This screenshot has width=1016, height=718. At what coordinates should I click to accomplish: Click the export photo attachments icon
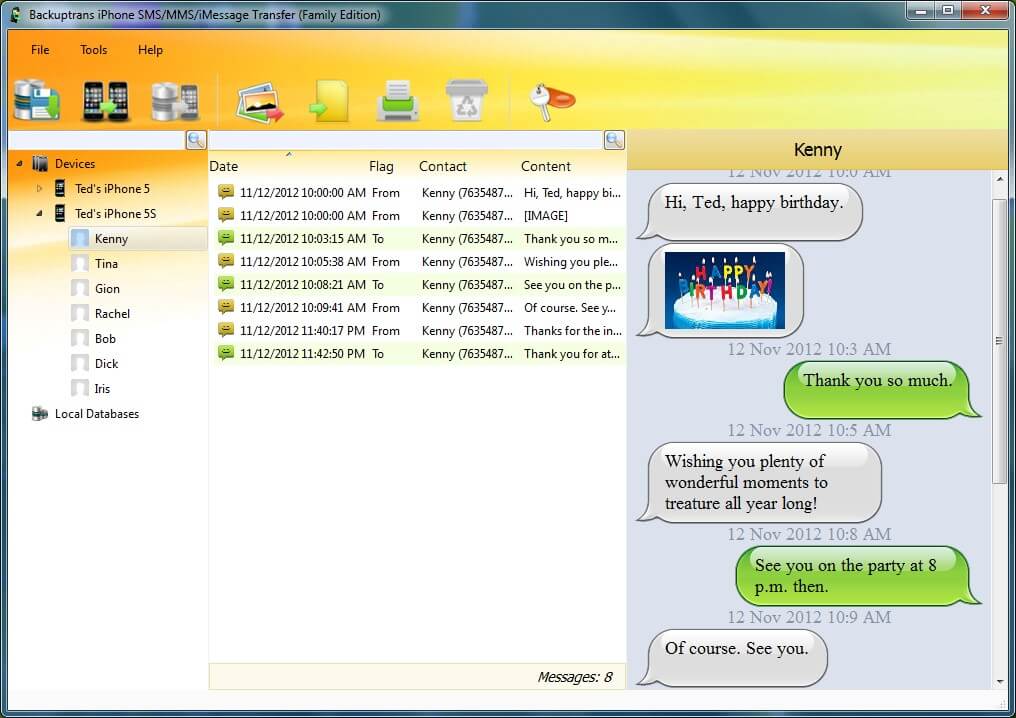pyautogui.click(x=259, y=100)
